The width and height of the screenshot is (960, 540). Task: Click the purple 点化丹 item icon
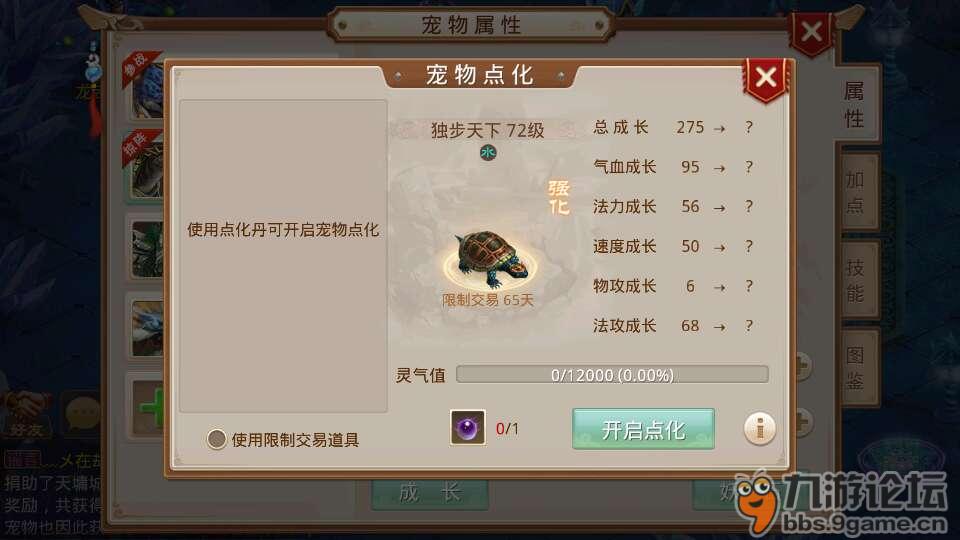[468, 427]
